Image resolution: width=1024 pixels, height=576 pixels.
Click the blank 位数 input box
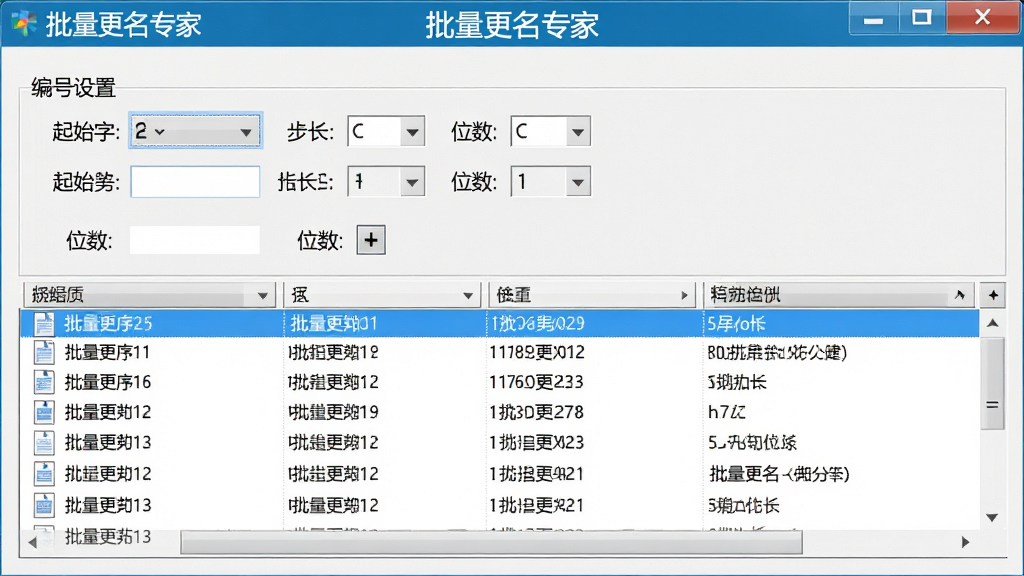click(x=195, y=240)
